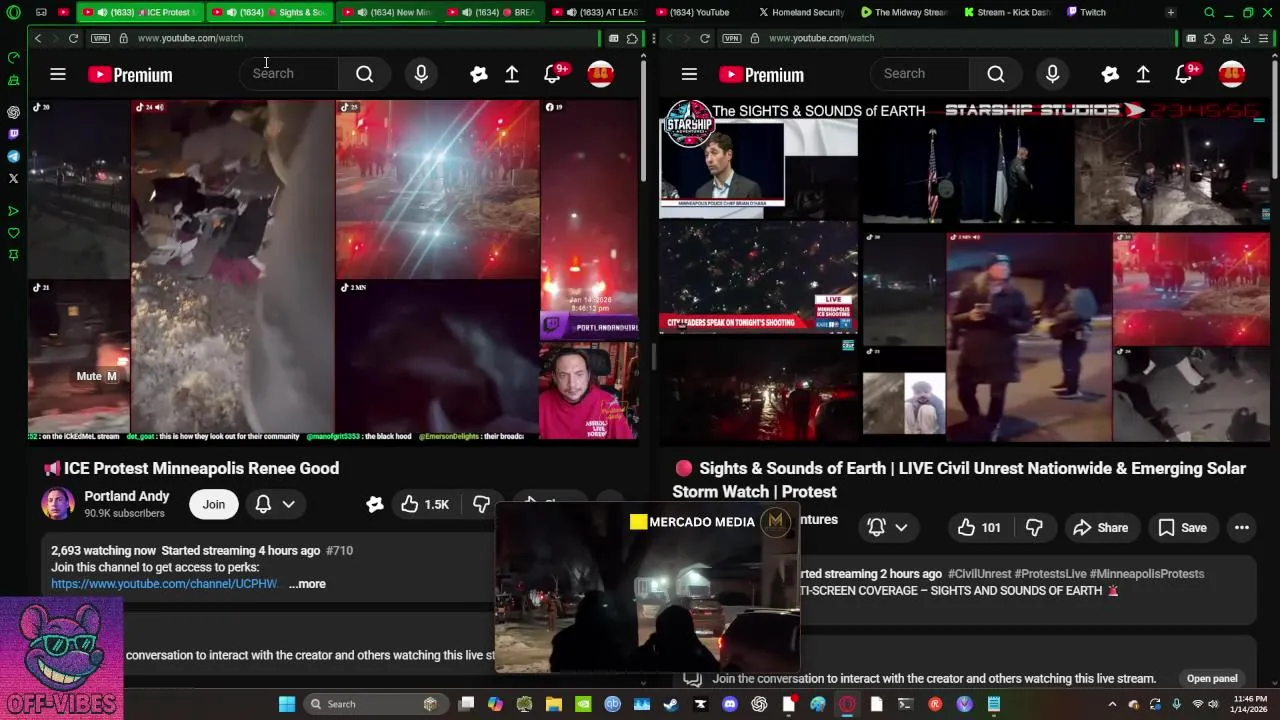Reload the right pane page
This screenshot has height=720, width=1280.
coord(705,38)
